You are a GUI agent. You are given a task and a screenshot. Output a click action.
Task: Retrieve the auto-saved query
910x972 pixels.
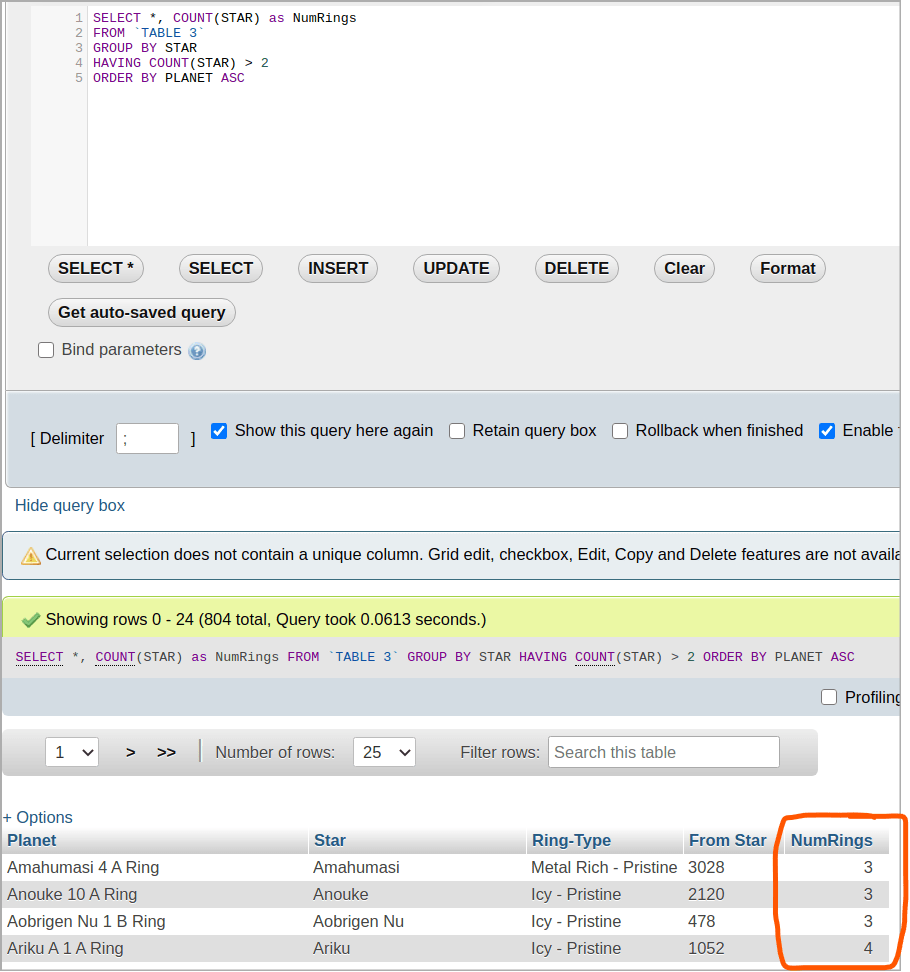point(141,312)
